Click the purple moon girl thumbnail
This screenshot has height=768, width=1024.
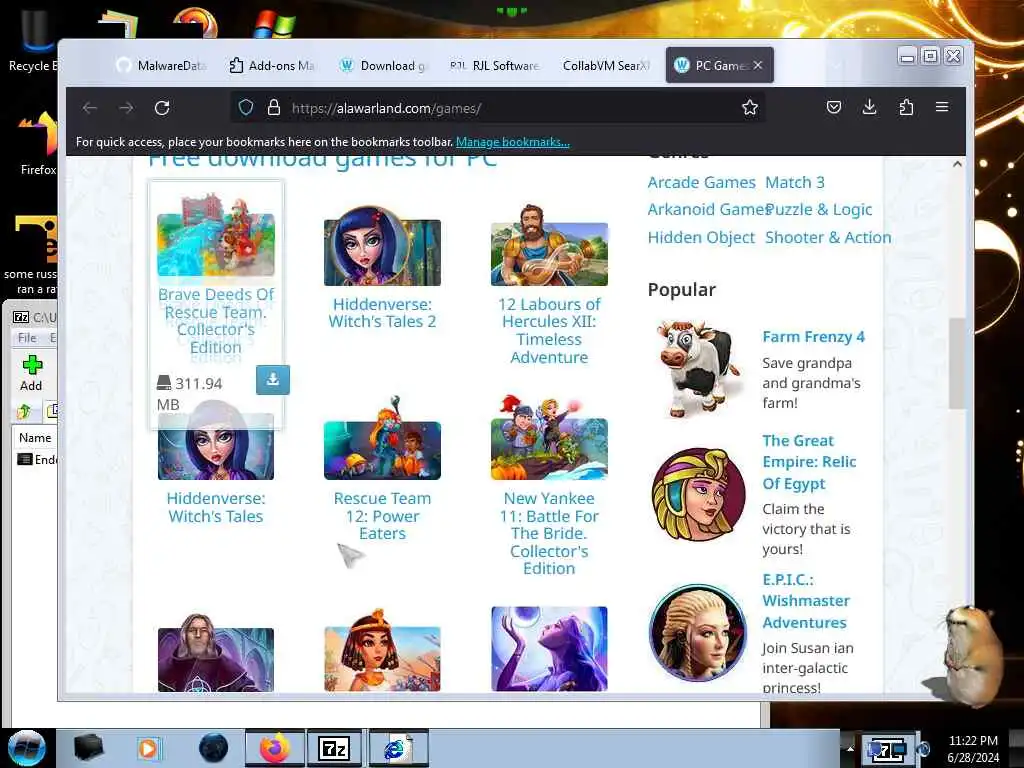point(549,648)
